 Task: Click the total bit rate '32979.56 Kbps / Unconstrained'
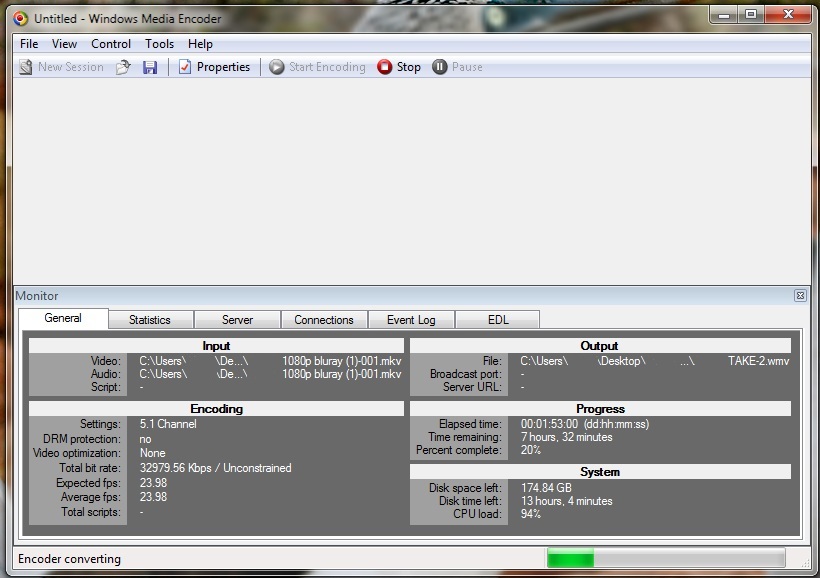point(215,468)
